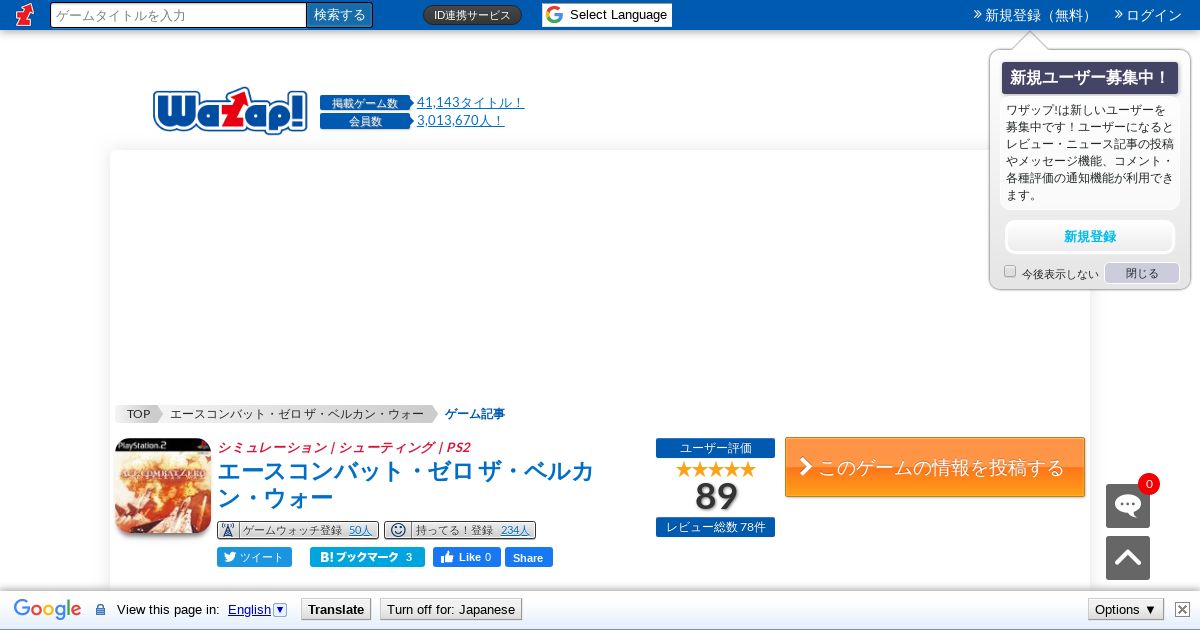Click the レビュー総数 78件 label
Viewport: 1200px width, 630px height.
(715, 527)
